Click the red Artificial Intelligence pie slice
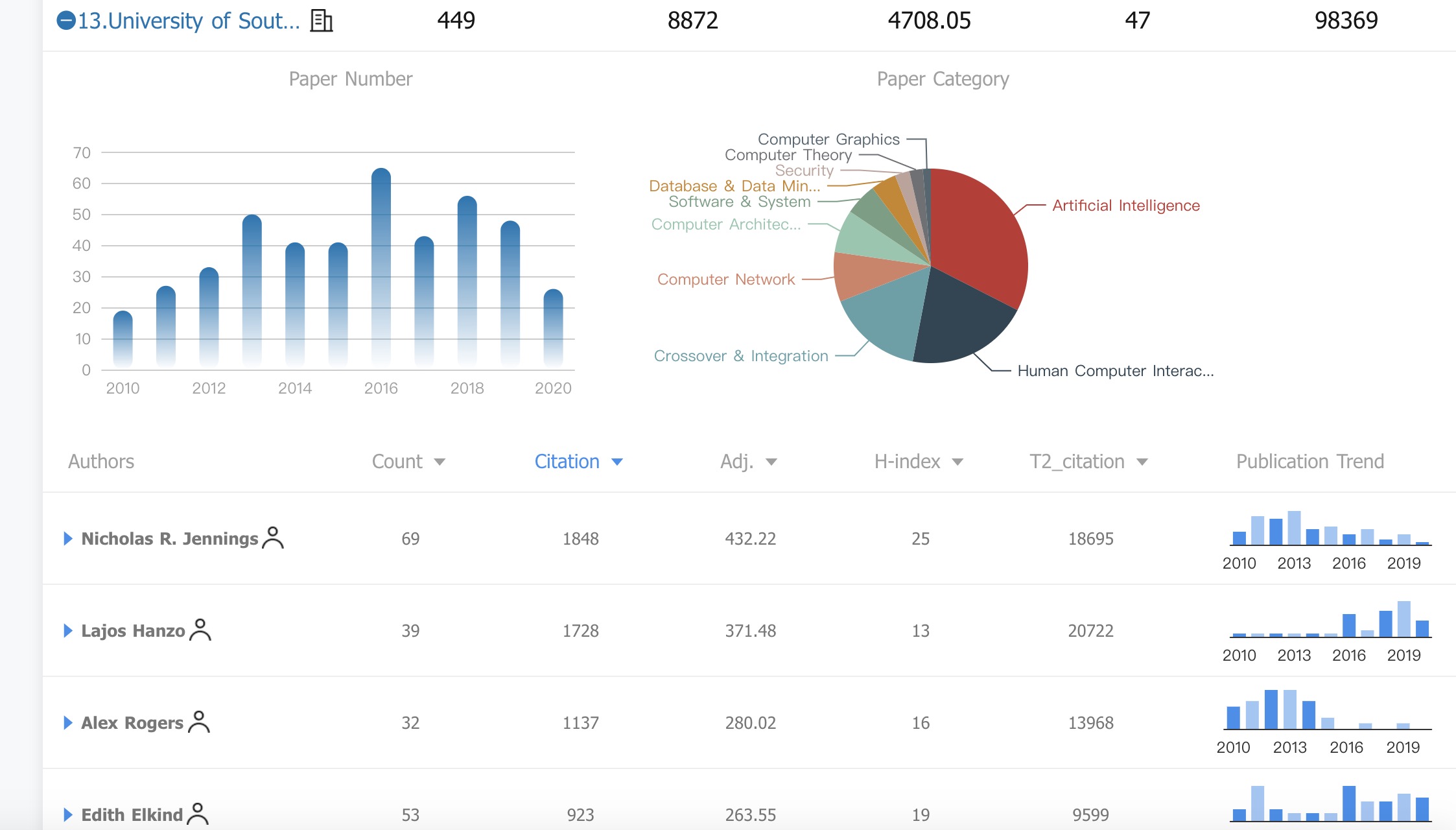This screenshot has height=830, width=1456. (979, 233)
